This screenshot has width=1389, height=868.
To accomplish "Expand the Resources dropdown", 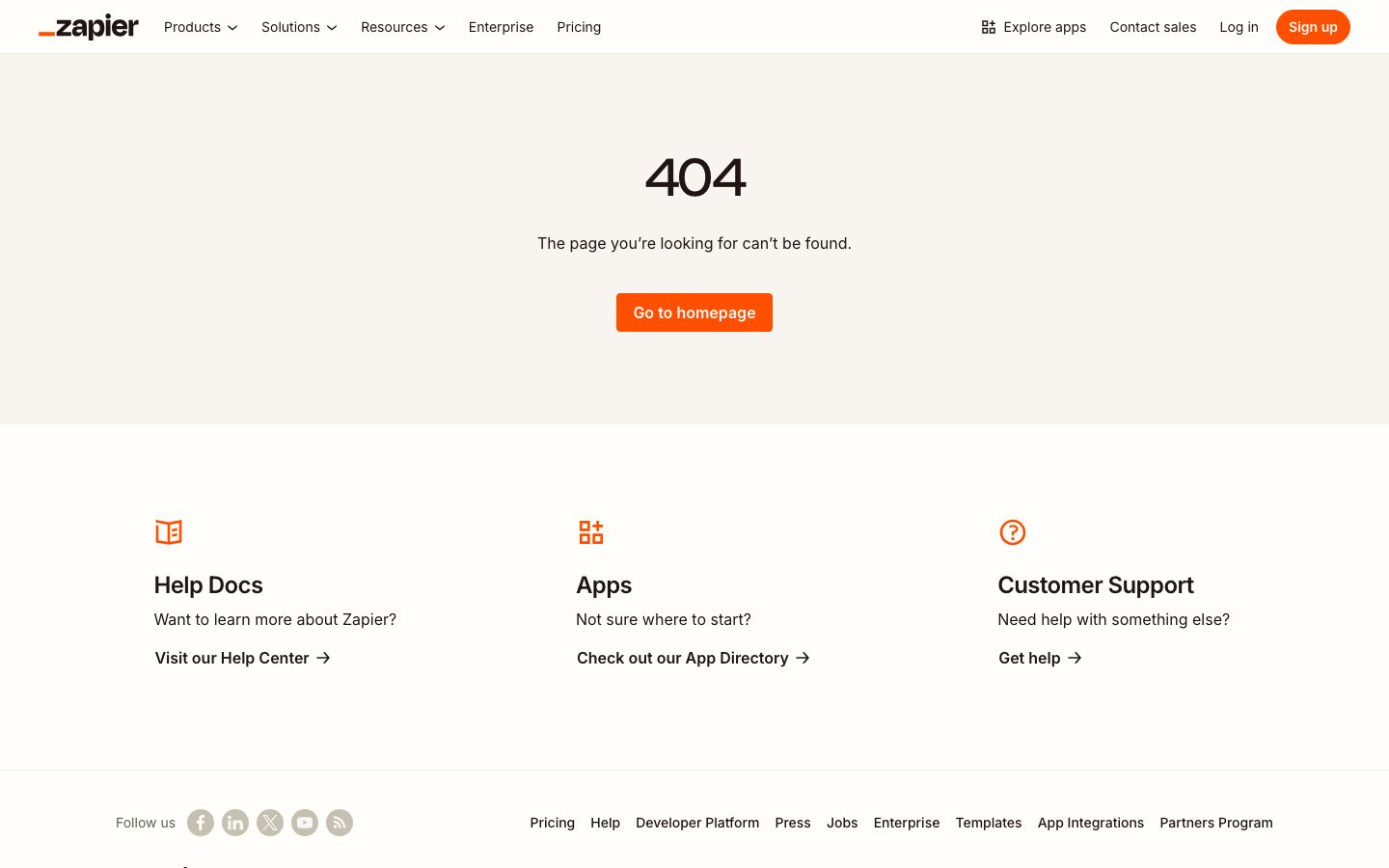I will (402, 27).
